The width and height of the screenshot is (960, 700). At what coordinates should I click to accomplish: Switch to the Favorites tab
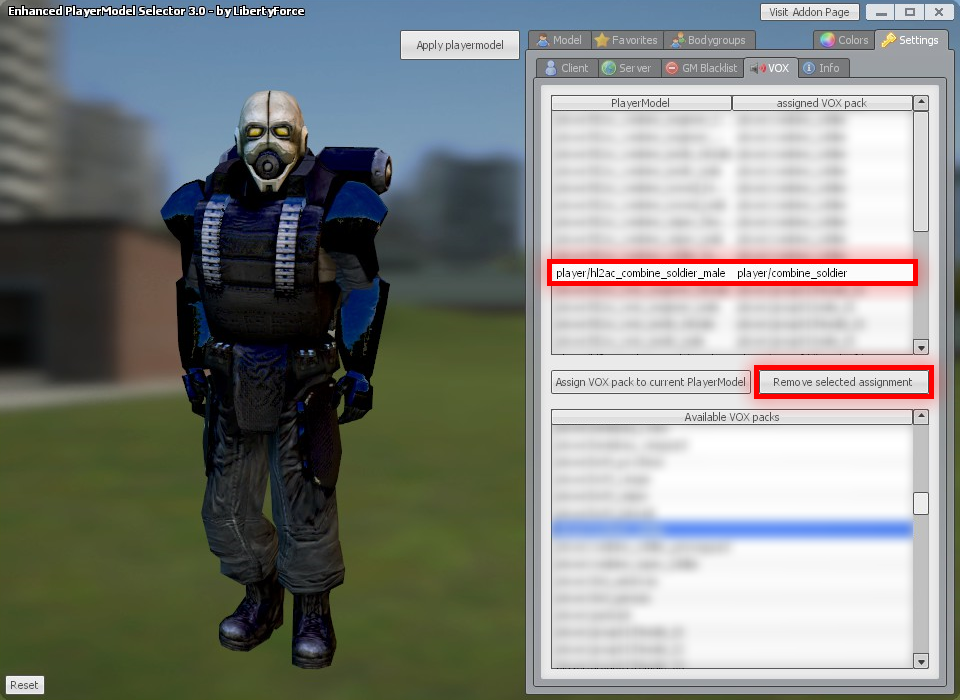click(626, 40)
